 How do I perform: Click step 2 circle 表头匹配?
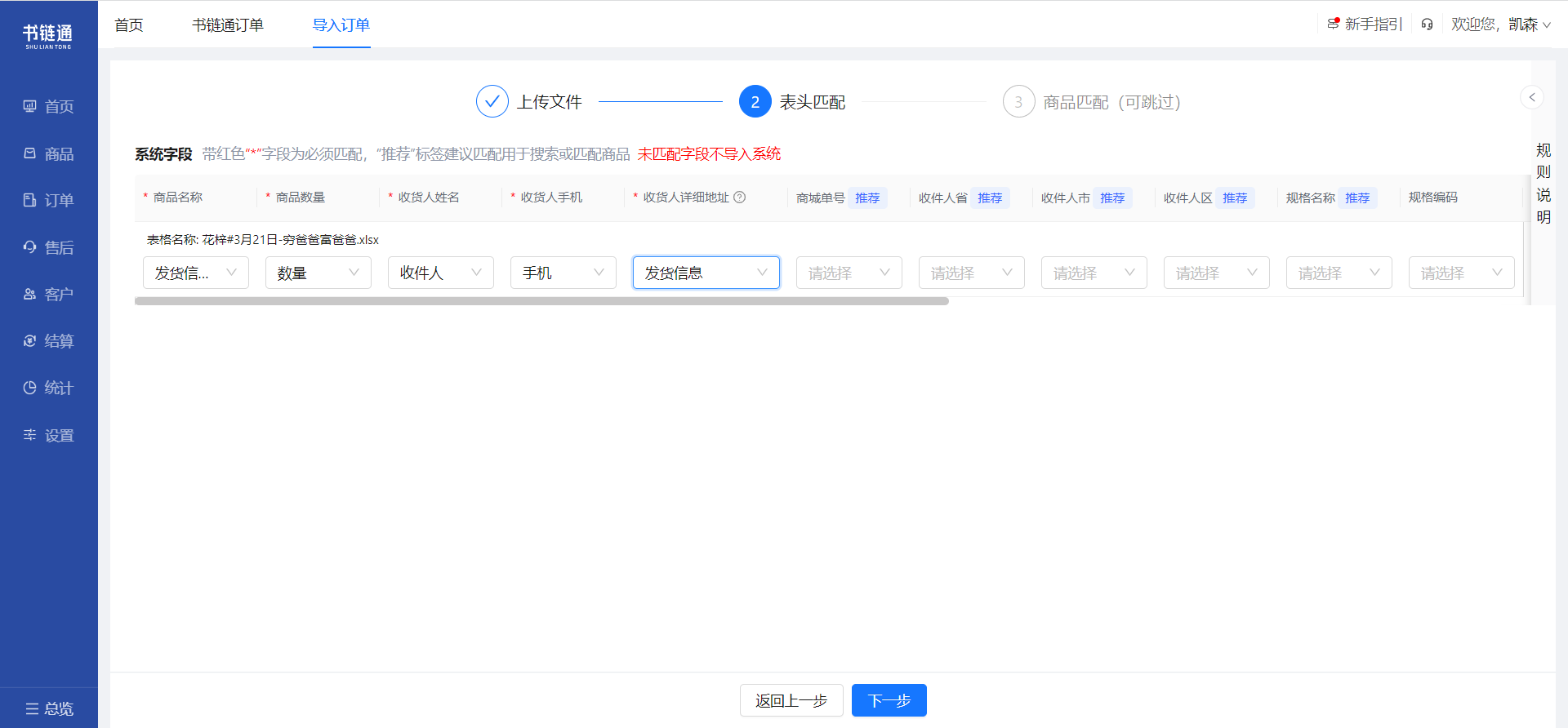click(x=755, y=101)
